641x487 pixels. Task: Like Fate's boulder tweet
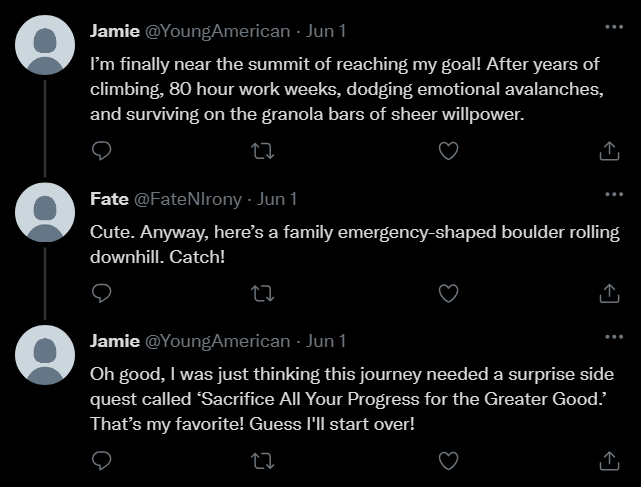click(449, 293)
